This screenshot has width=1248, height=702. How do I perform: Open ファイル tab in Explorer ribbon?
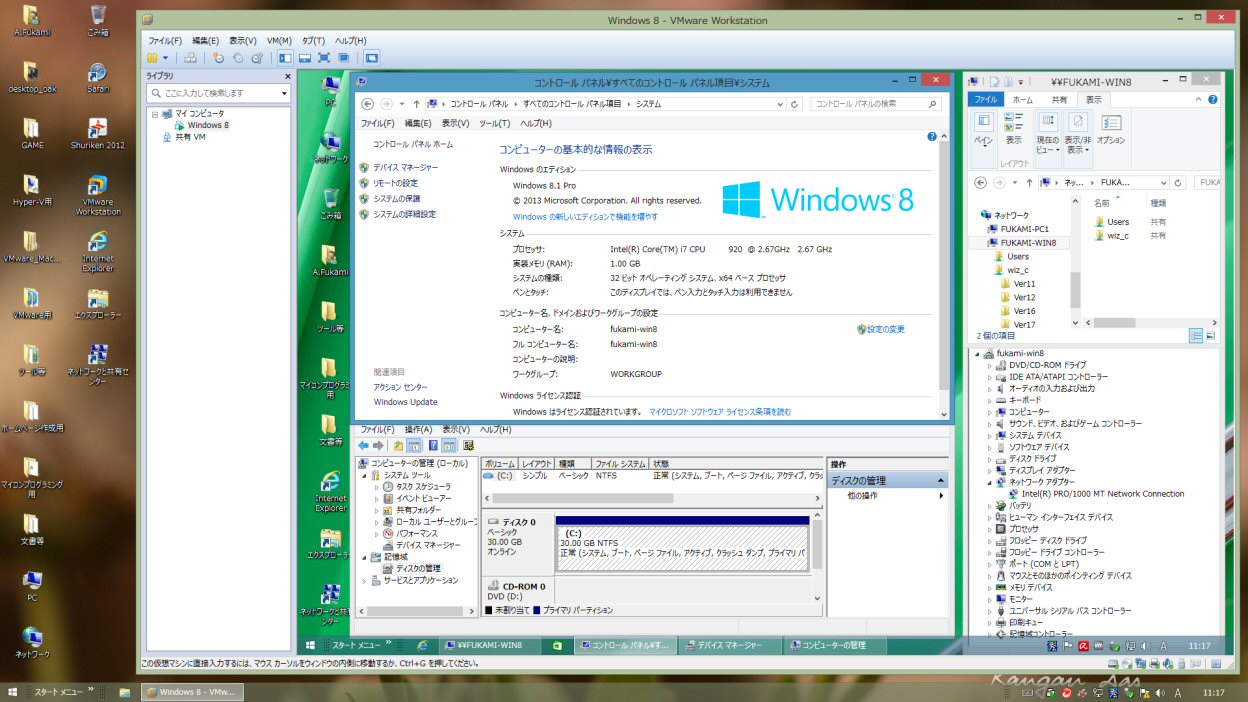[986, 100]
